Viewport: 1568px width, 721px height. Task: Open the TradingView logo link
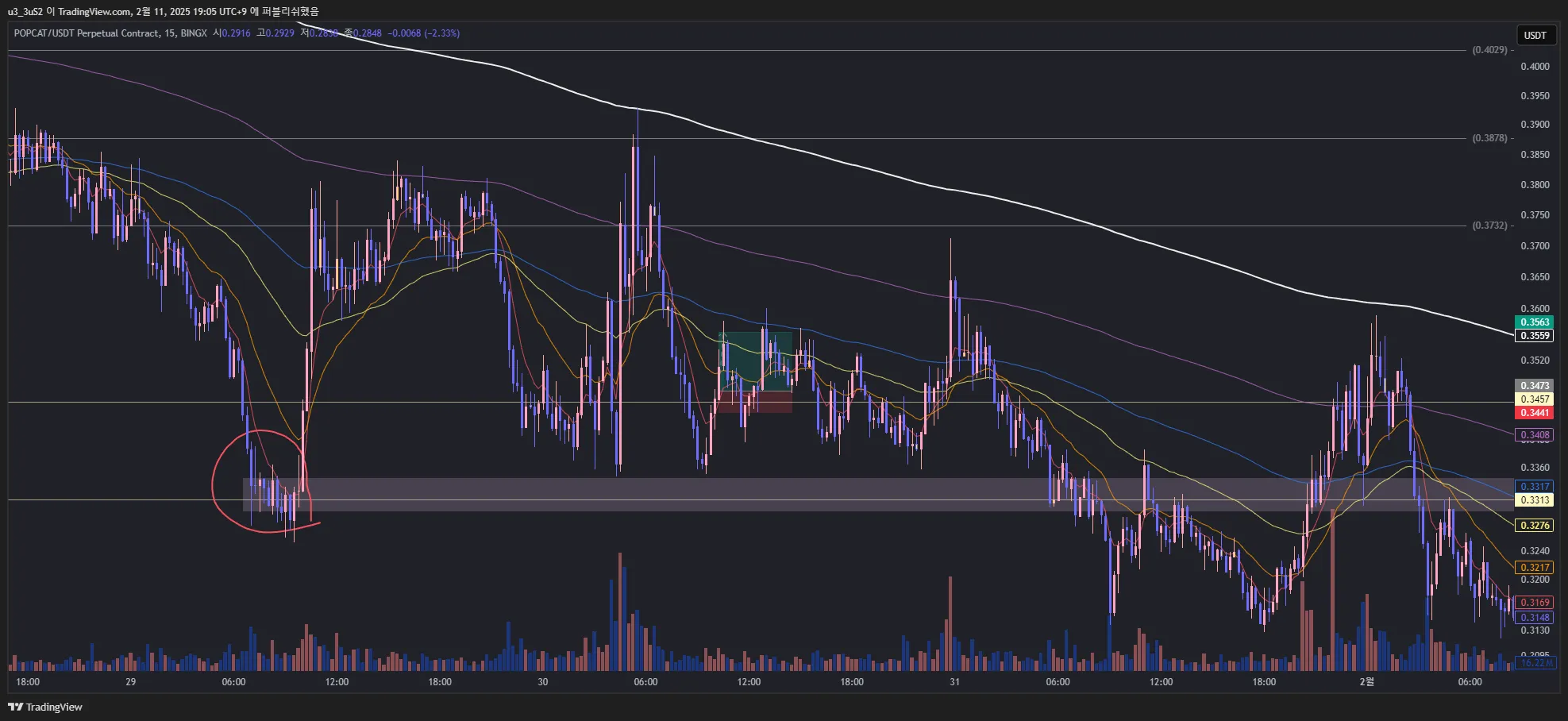click(x=45, y=707)
